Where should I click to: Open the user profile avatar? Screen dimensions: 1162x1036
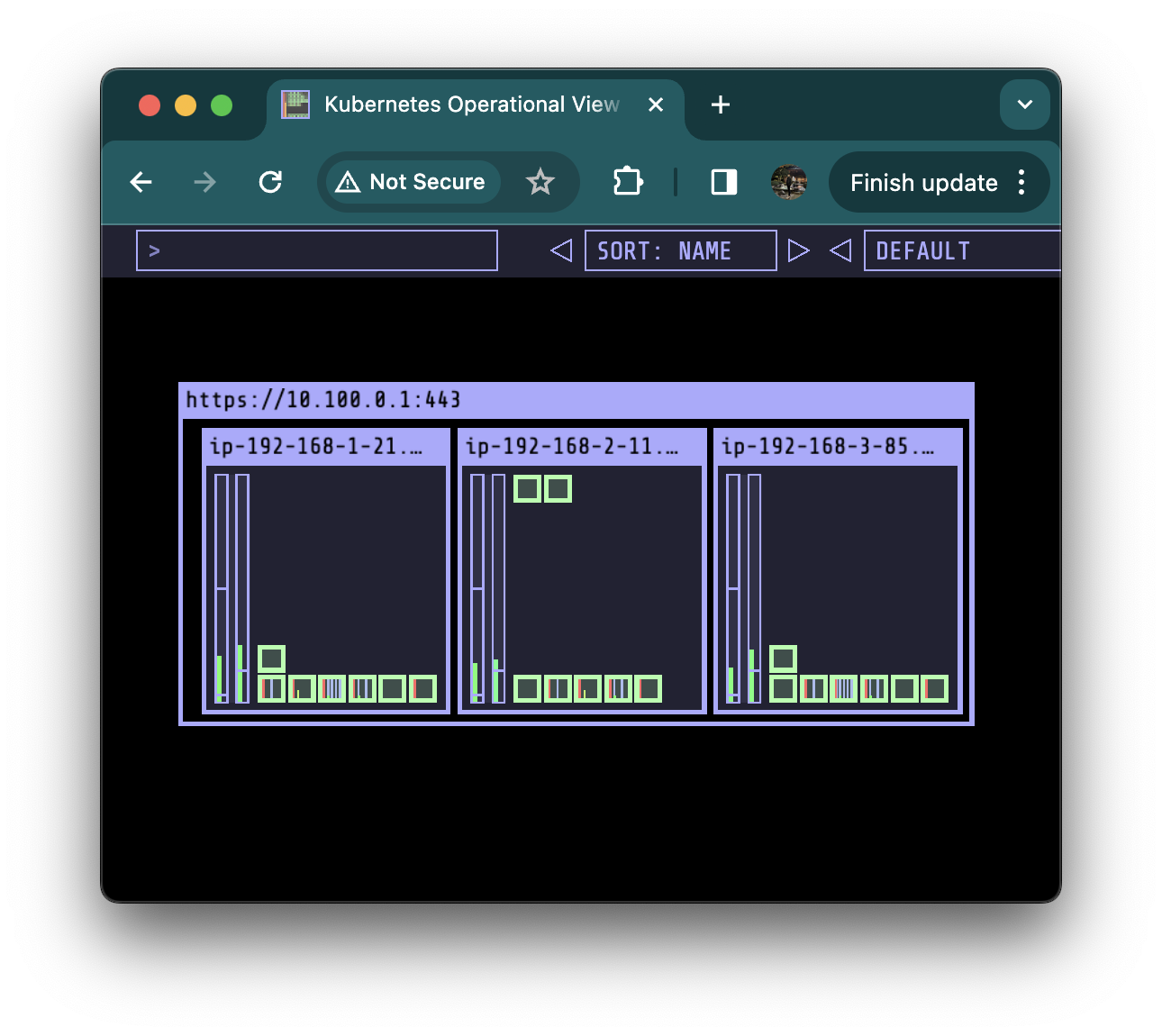click(789, 182)
